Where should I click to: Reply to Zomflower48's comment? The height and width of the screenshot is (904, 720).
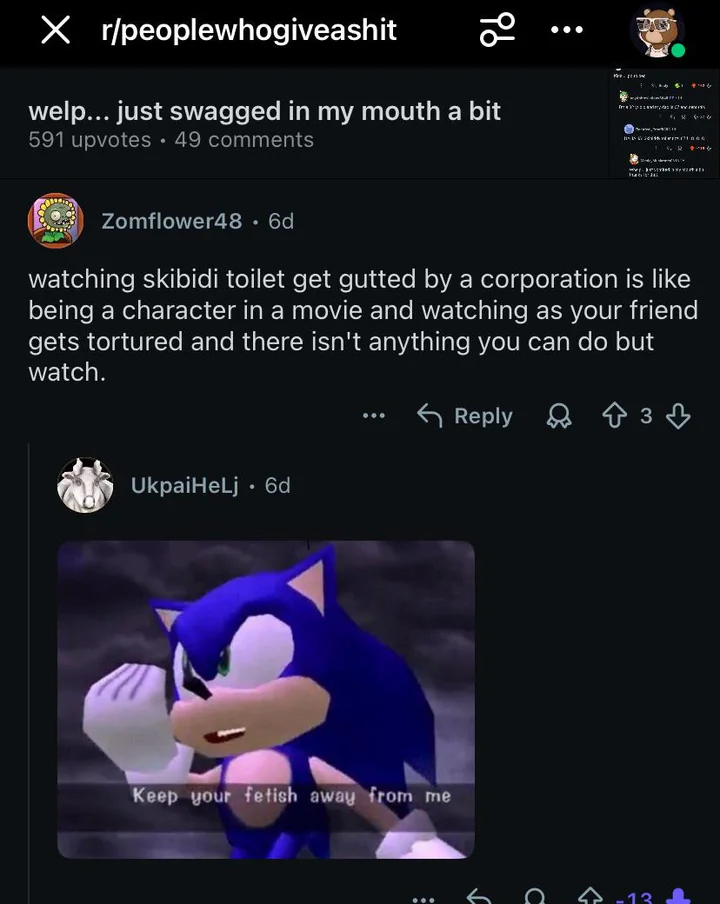(465, 416)
